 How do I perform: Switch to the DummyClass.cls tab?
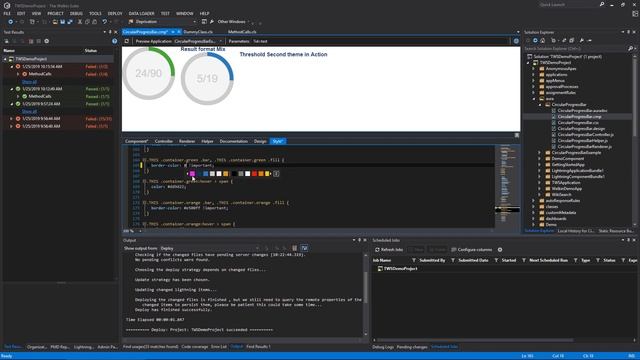coord(198,31)
